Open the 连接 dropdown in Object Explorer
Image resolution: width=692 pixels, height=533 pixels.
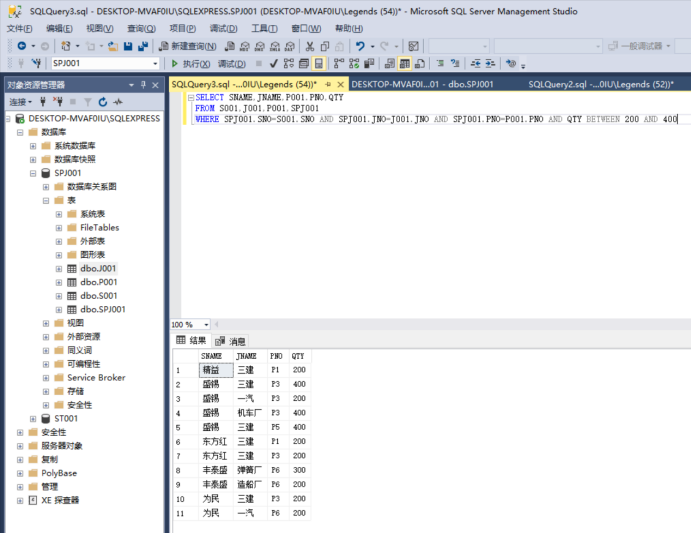click(x=21, y=102)
